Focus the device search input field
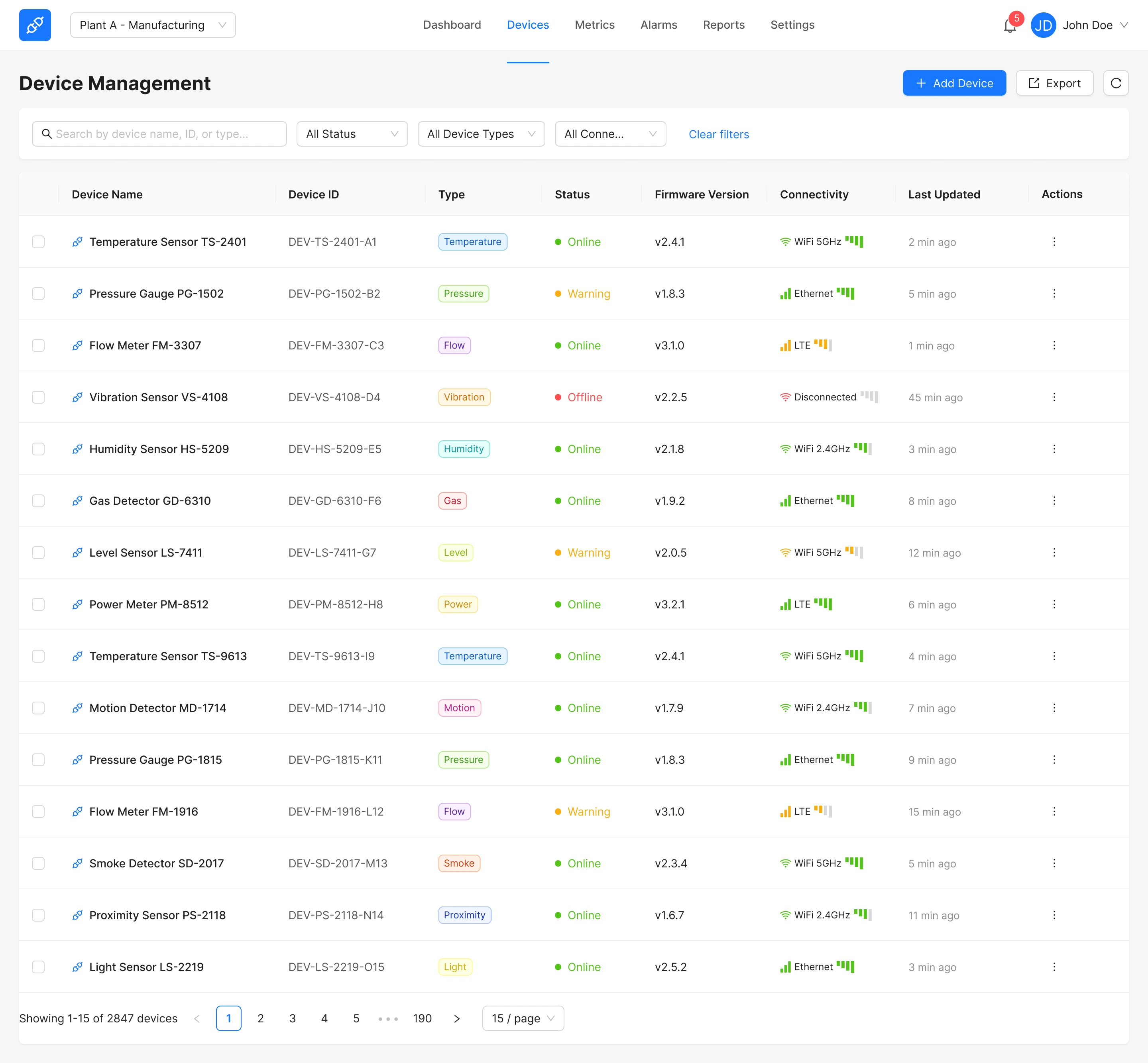 point(159,134)
